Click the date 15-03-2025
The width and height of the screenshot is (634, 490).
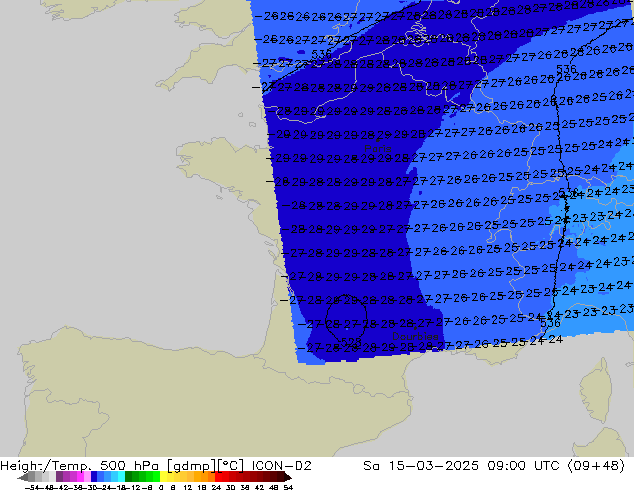[434, 466]
